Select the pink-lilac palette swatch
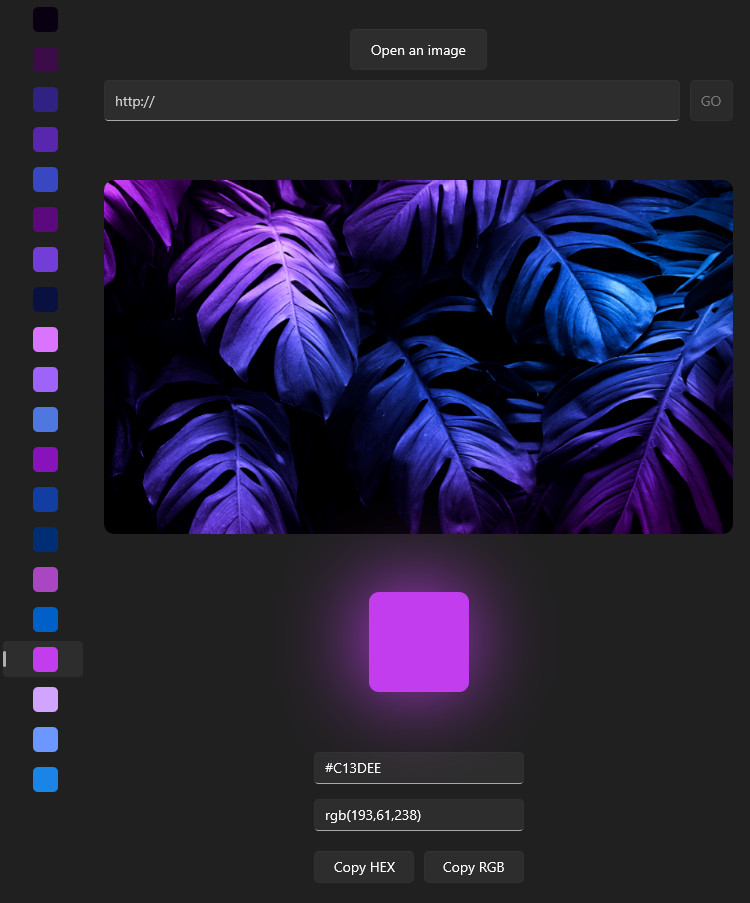The height and width of the screenshot is (903, 750). pos(46,339)
